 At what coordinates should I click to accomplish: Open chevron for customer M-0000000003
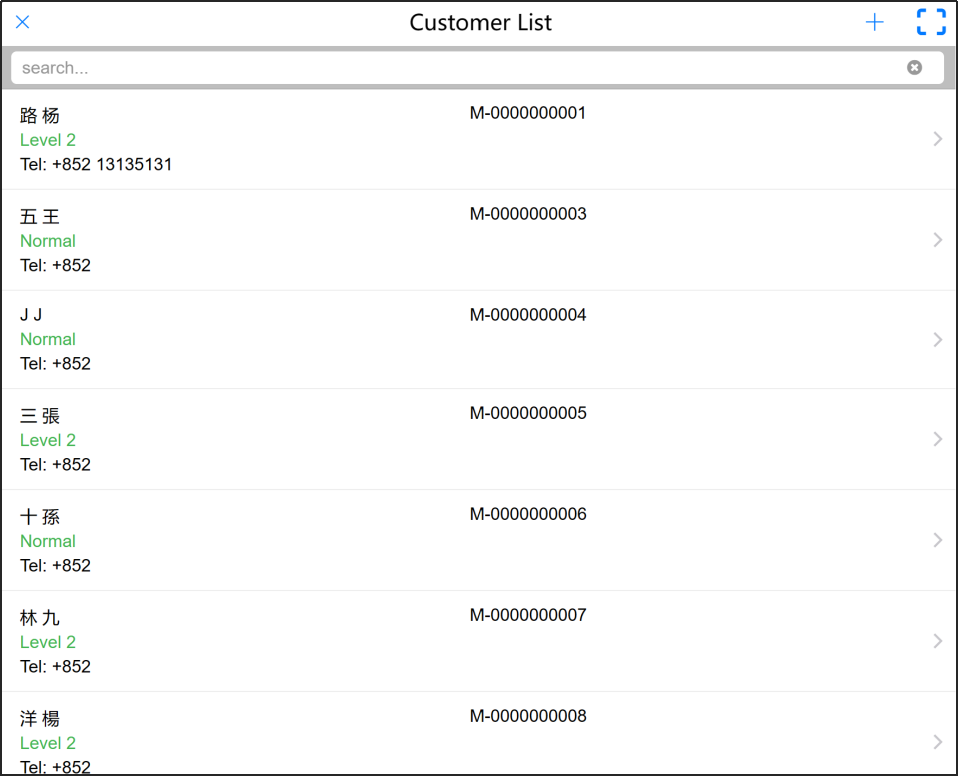(937, 240)
